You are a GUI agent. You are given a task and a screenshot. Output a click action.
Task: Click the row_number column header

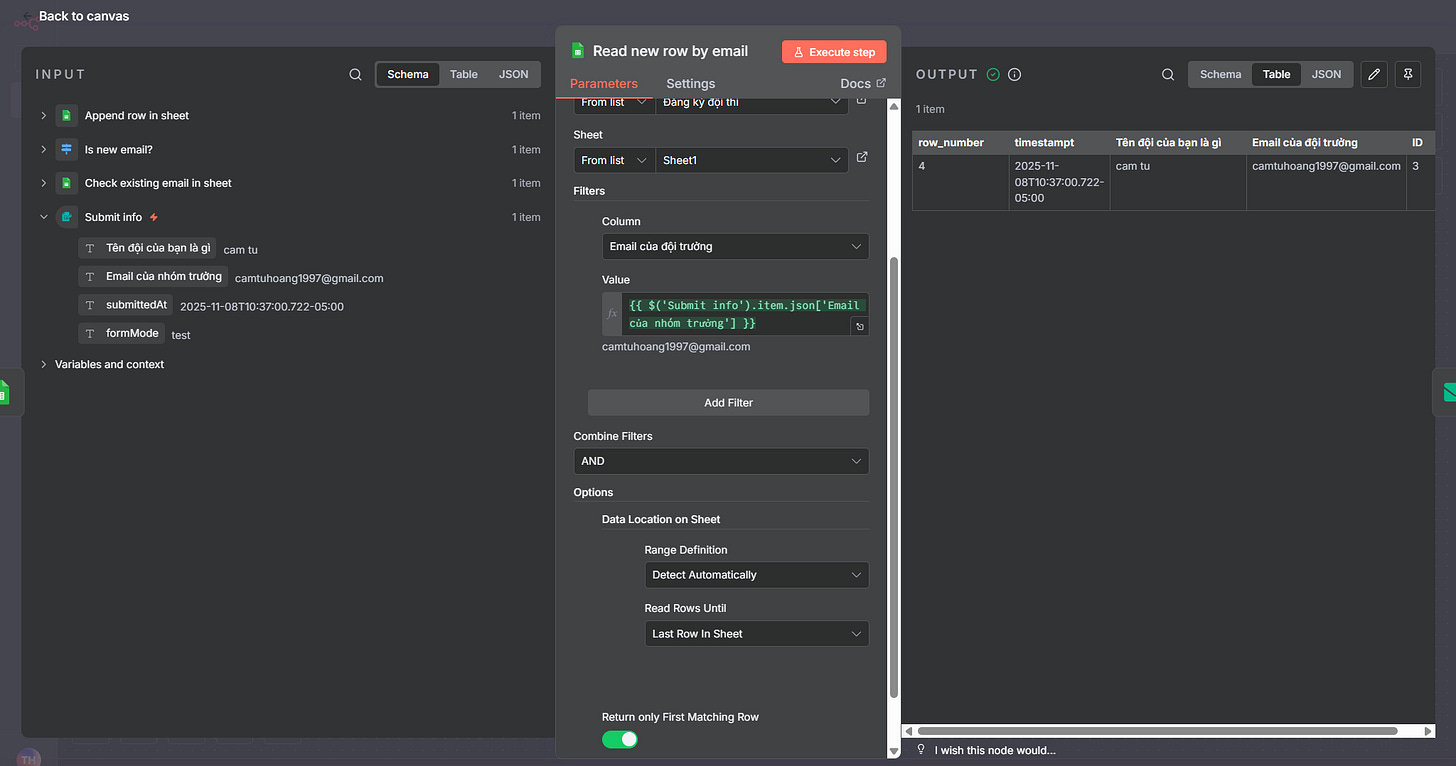pyautogui.click(x=961, y=143)
